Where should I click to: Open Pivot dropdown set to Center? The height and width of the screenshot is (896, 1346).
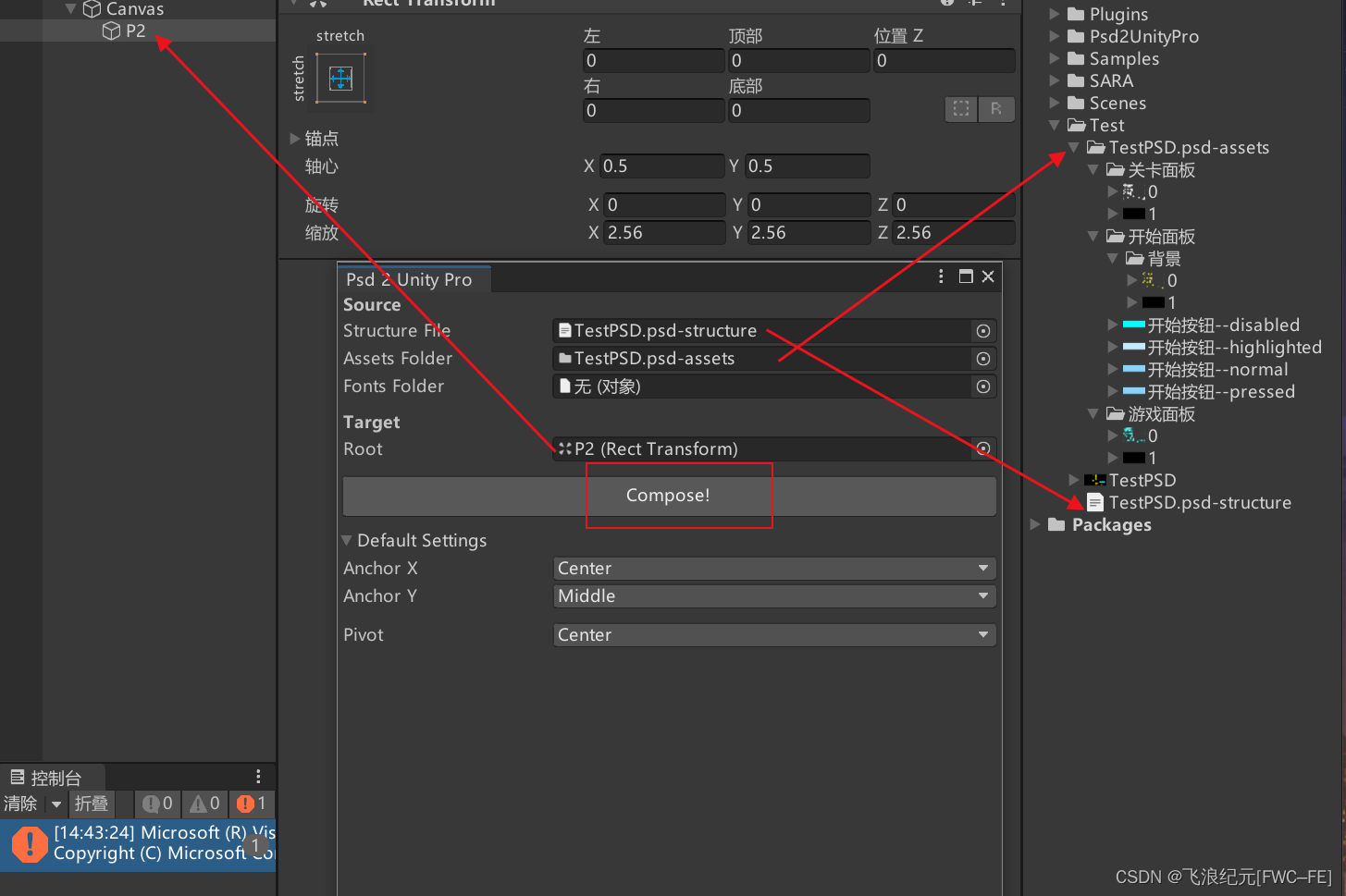(x=774, y=635)
